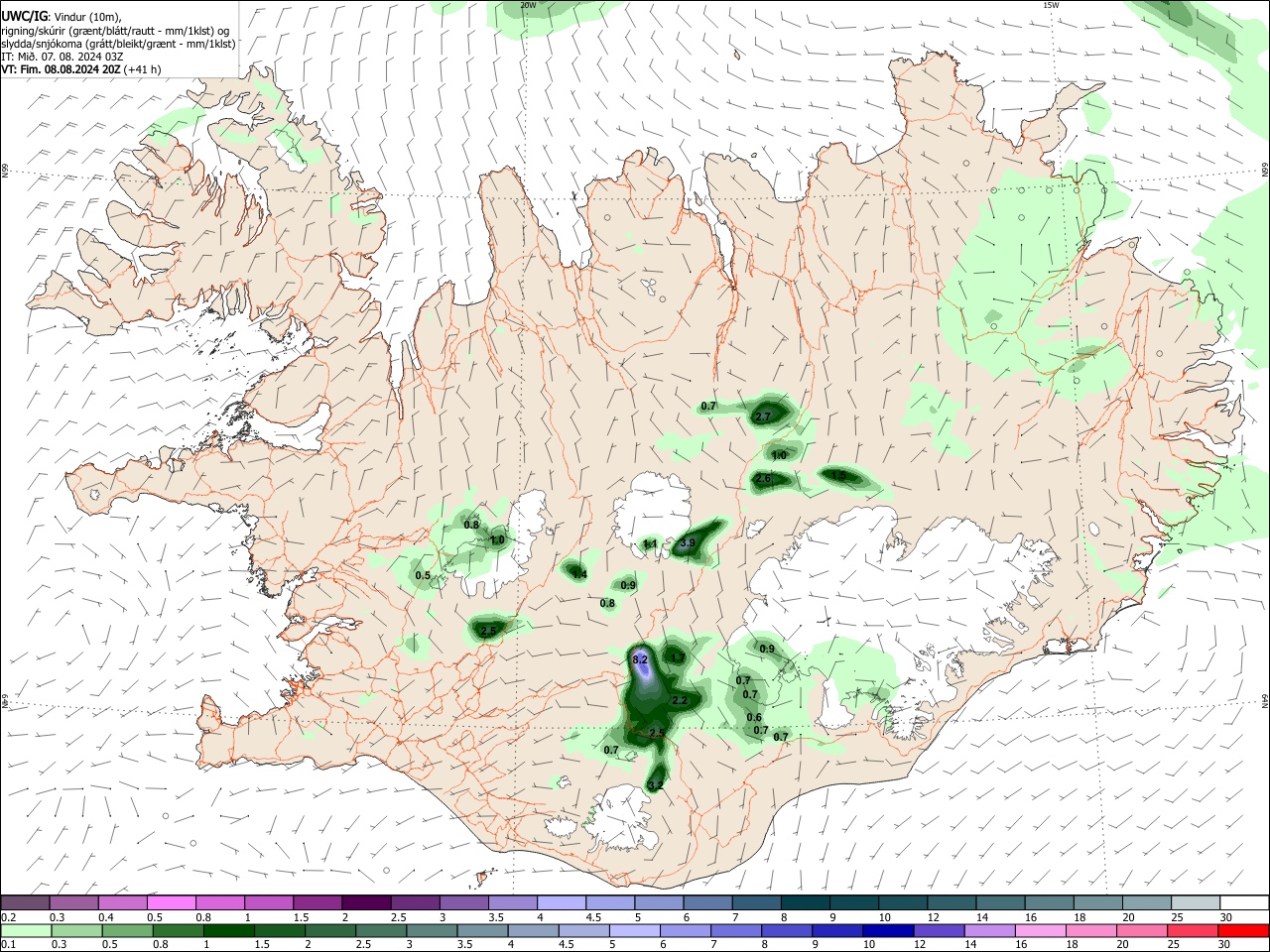The width and height of the screenshot is (1270, 952).
Task: Click the dark teal swatch starting at 8 in upper scale
Action: (x=806, y=903)
